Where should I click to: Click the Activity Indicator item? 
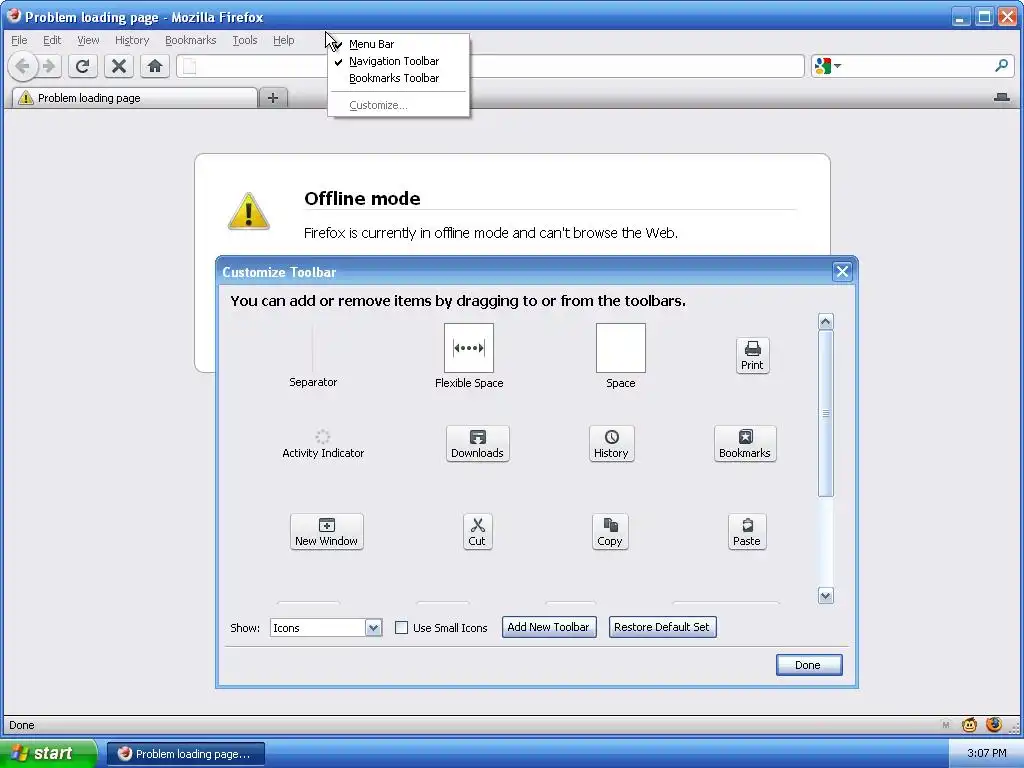[x=323, y=444]
